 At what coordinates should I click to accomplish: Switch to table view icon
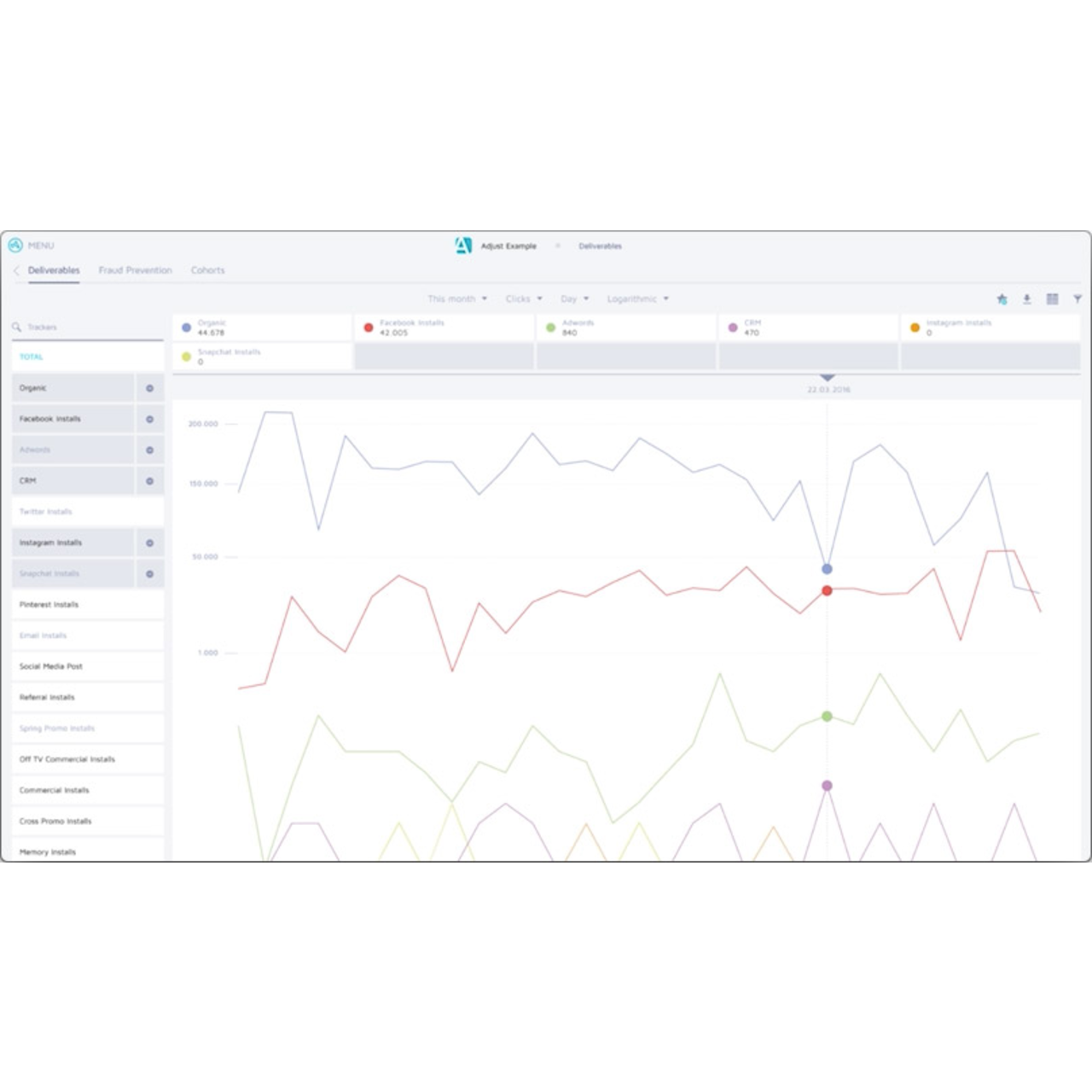[1053, 299]
